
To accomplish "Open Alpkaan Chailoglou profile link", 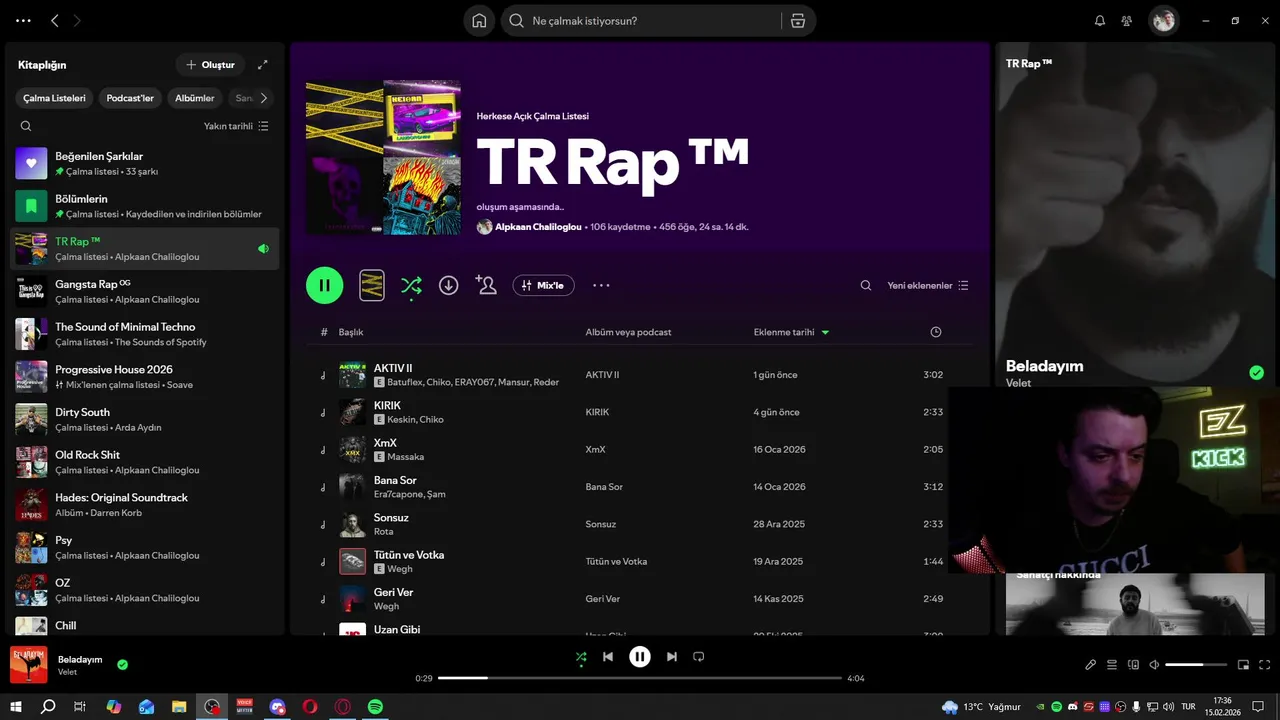I will coord(539,227).
